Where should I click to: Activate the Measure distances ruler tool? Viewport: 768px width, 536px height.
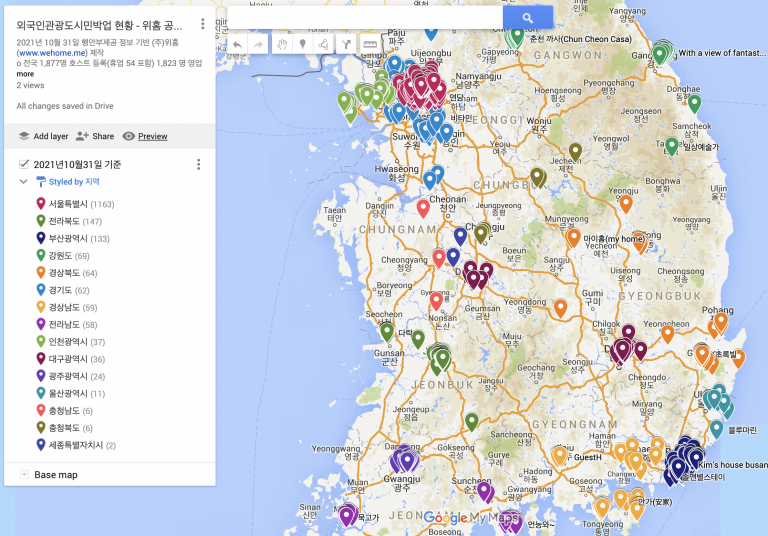(369, 45)
